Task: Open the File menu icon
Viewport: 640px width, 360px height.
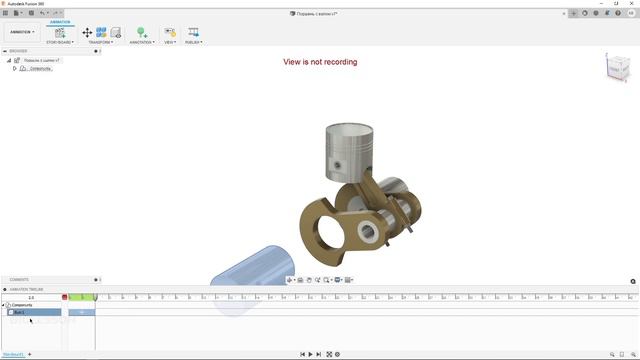Action: [17, 13]
